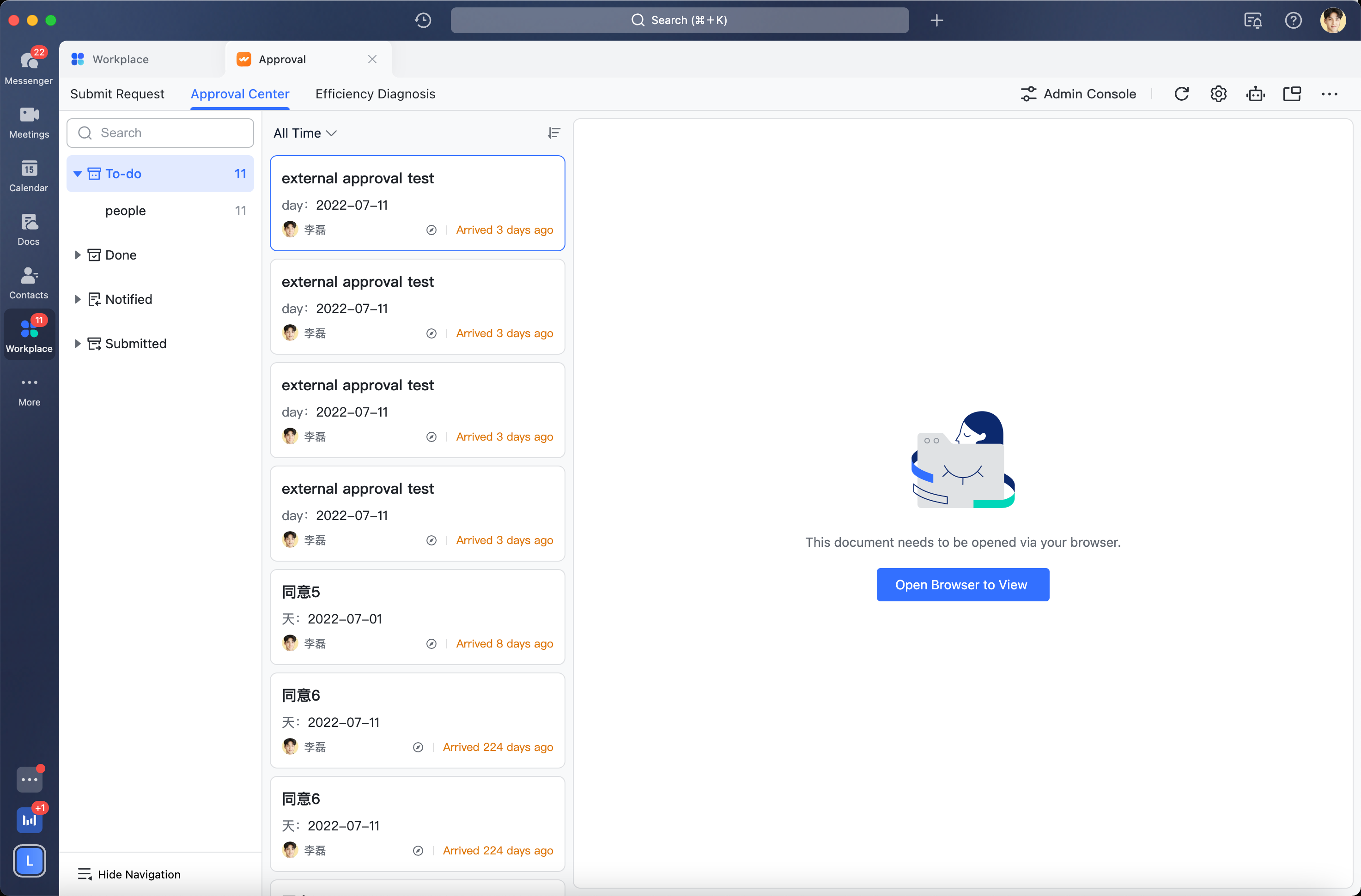The image size is (1361, 896).
Task: Click the sort order icon
Action: point(553,133)
